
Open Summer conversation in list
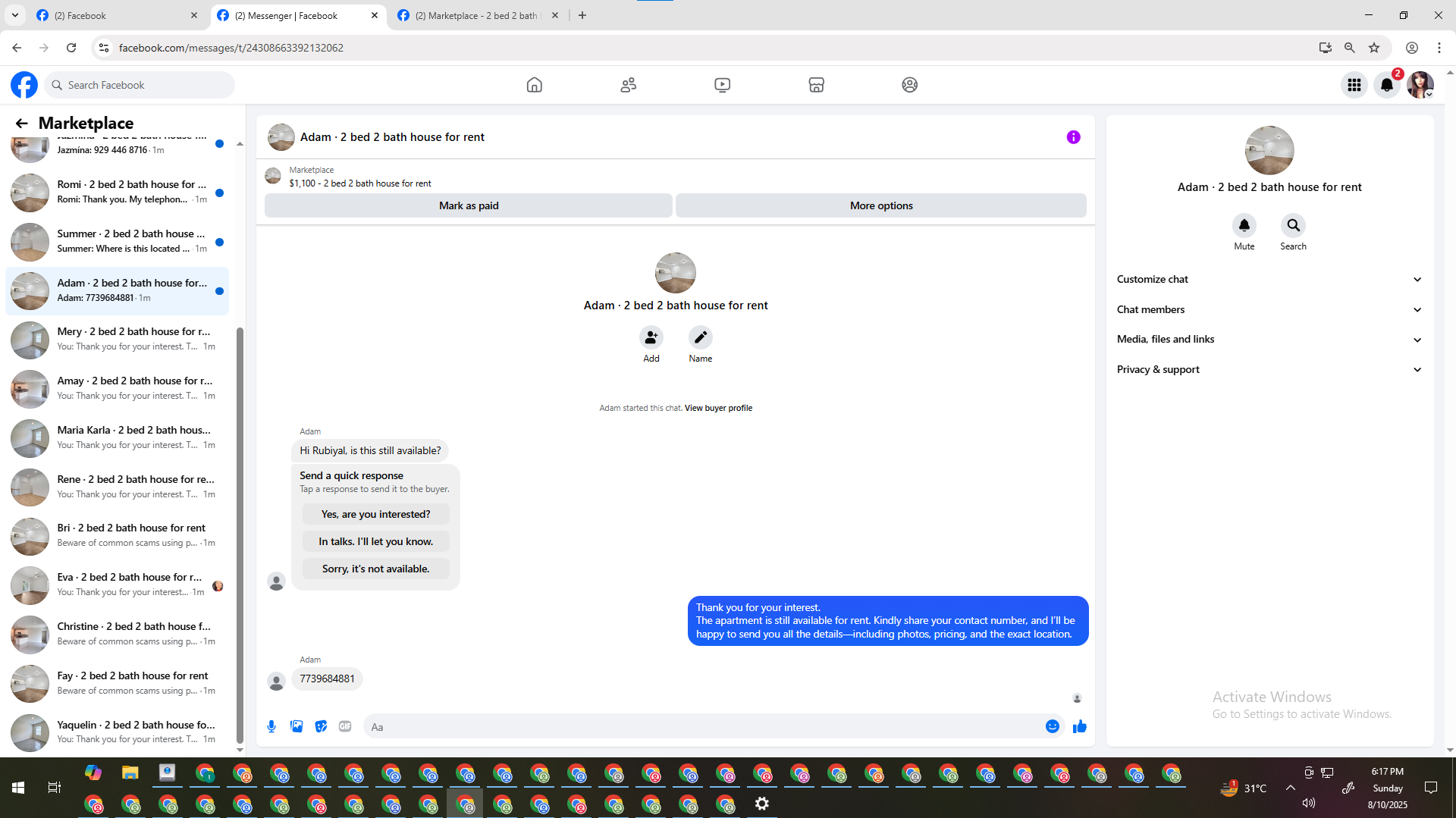click(x=117, y=242)
